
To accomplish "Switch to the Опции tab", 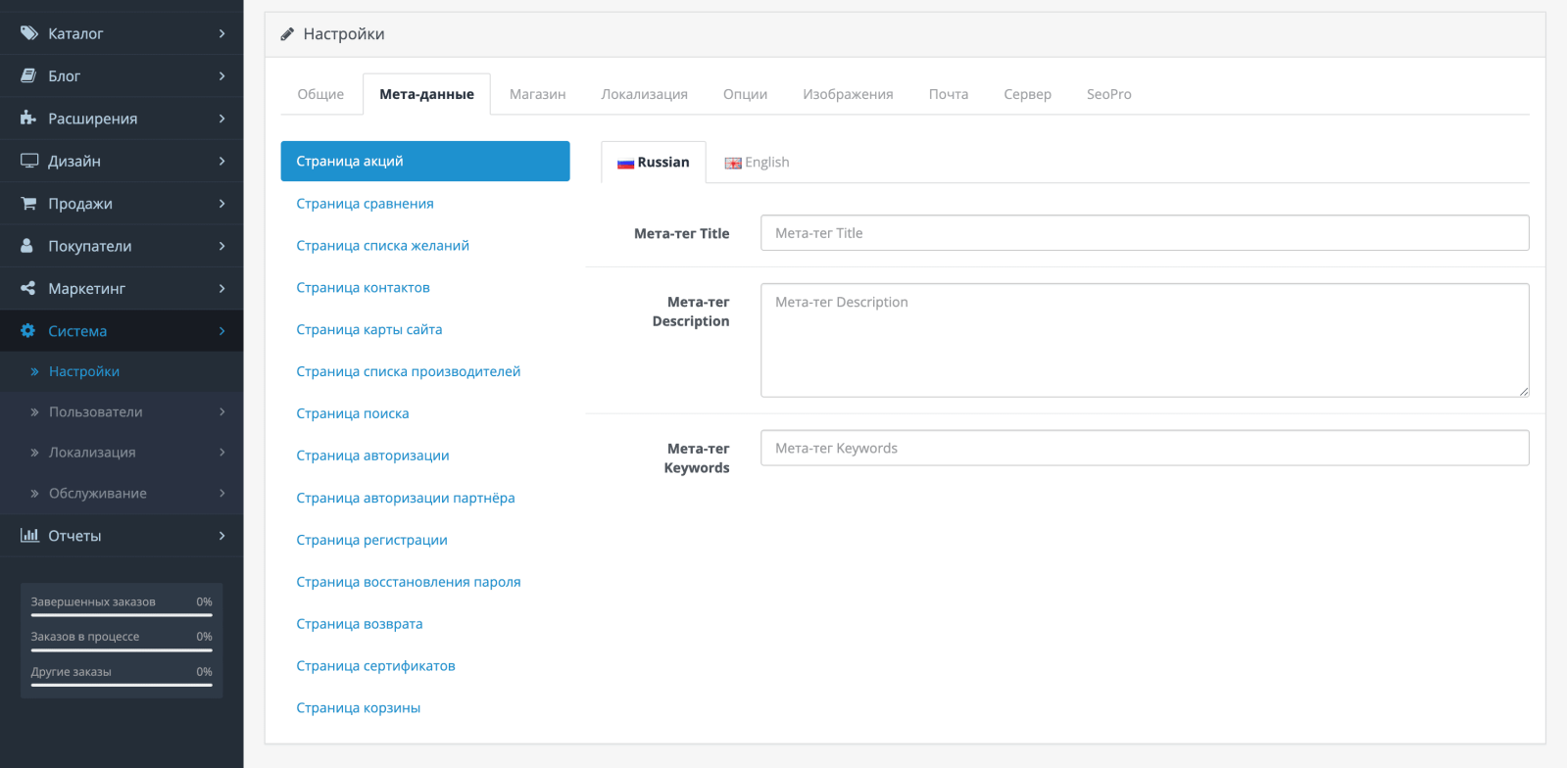I will tap(745, 94).
